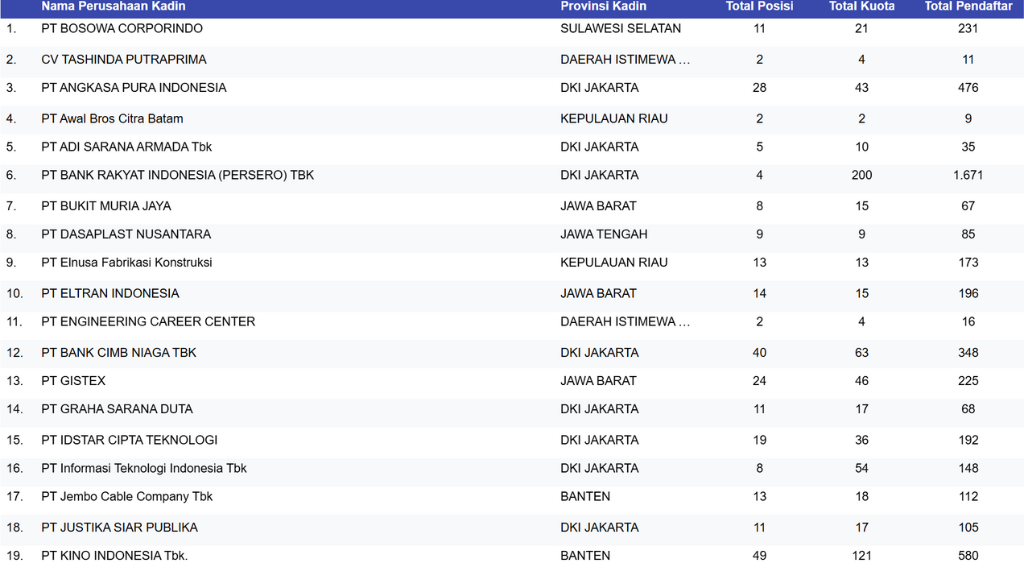The image size is (1024, 568).
Task: Click PT KINO INDONESIA Tbk. company name
Action: click(x=115, y=556)
